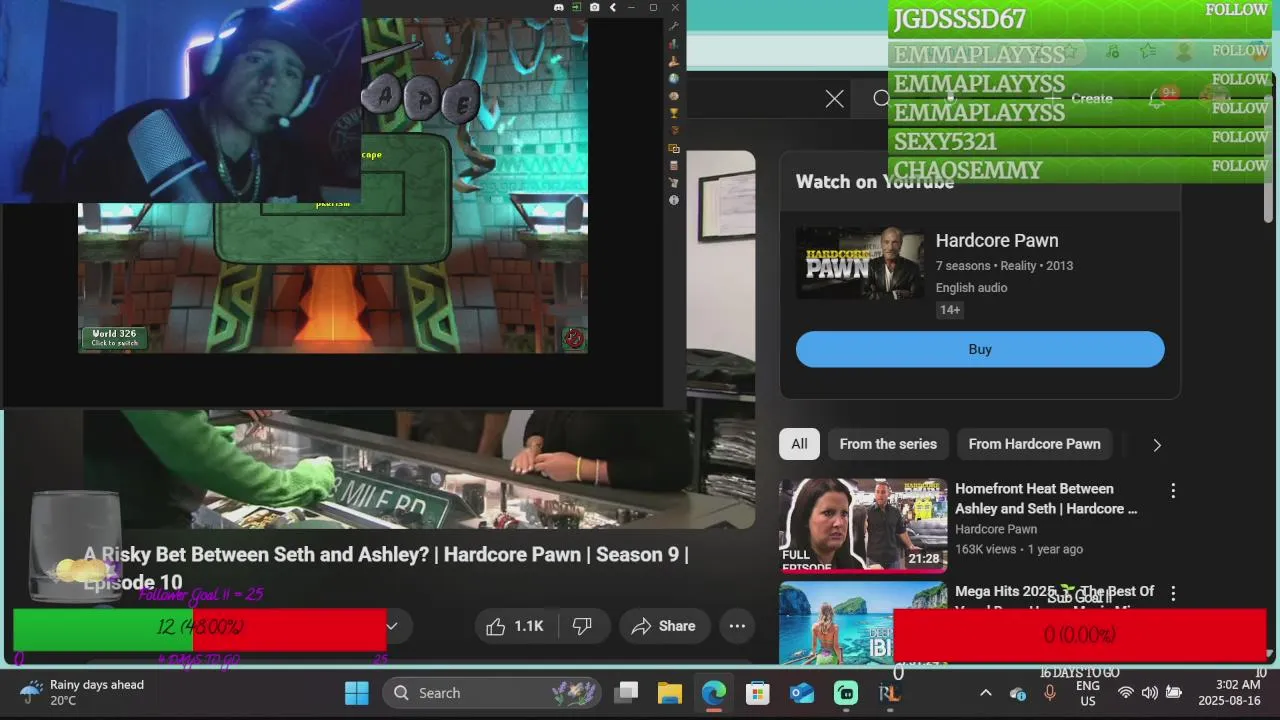Open options menu for Homefront Heat video
The height and width of the screenshot is (720, 1280).
click(1173, 491)
